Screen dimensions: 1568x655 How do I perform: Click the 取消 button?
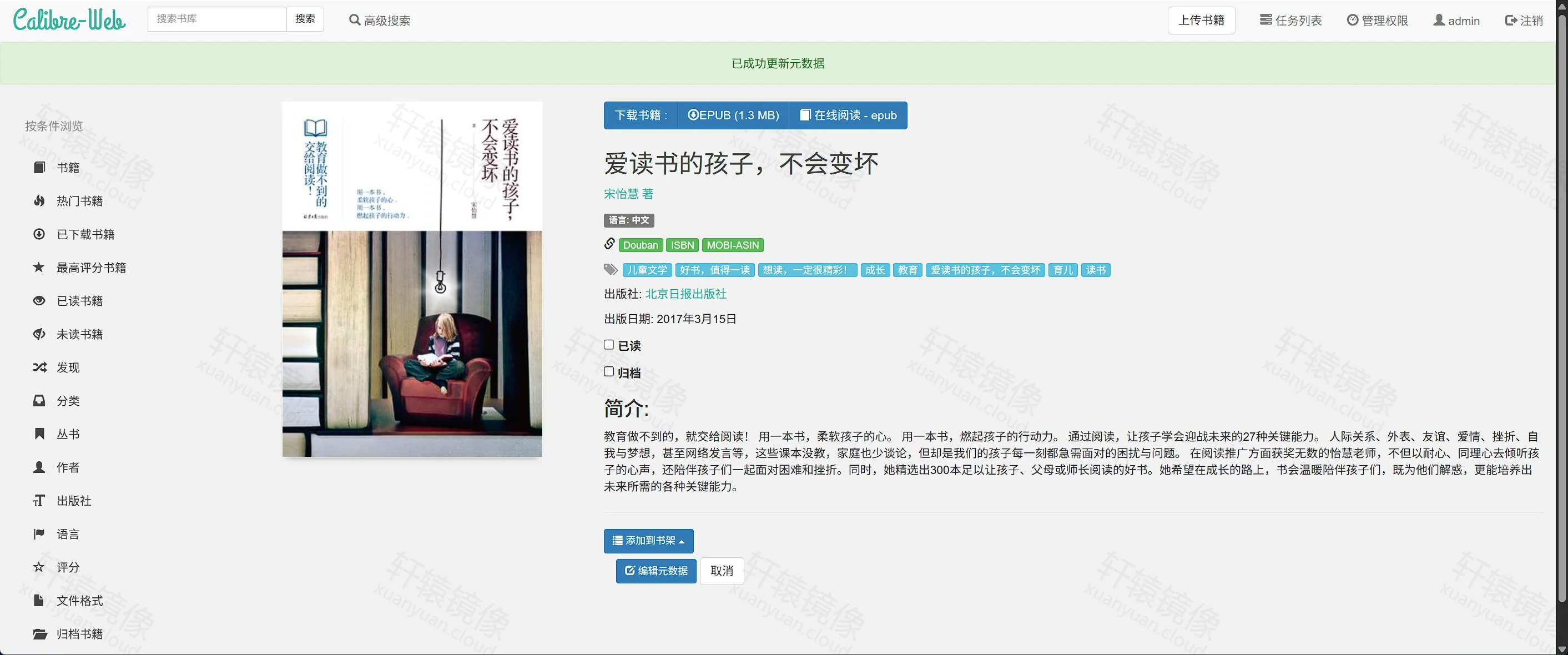pyautogui.click(x=722, y=571)
